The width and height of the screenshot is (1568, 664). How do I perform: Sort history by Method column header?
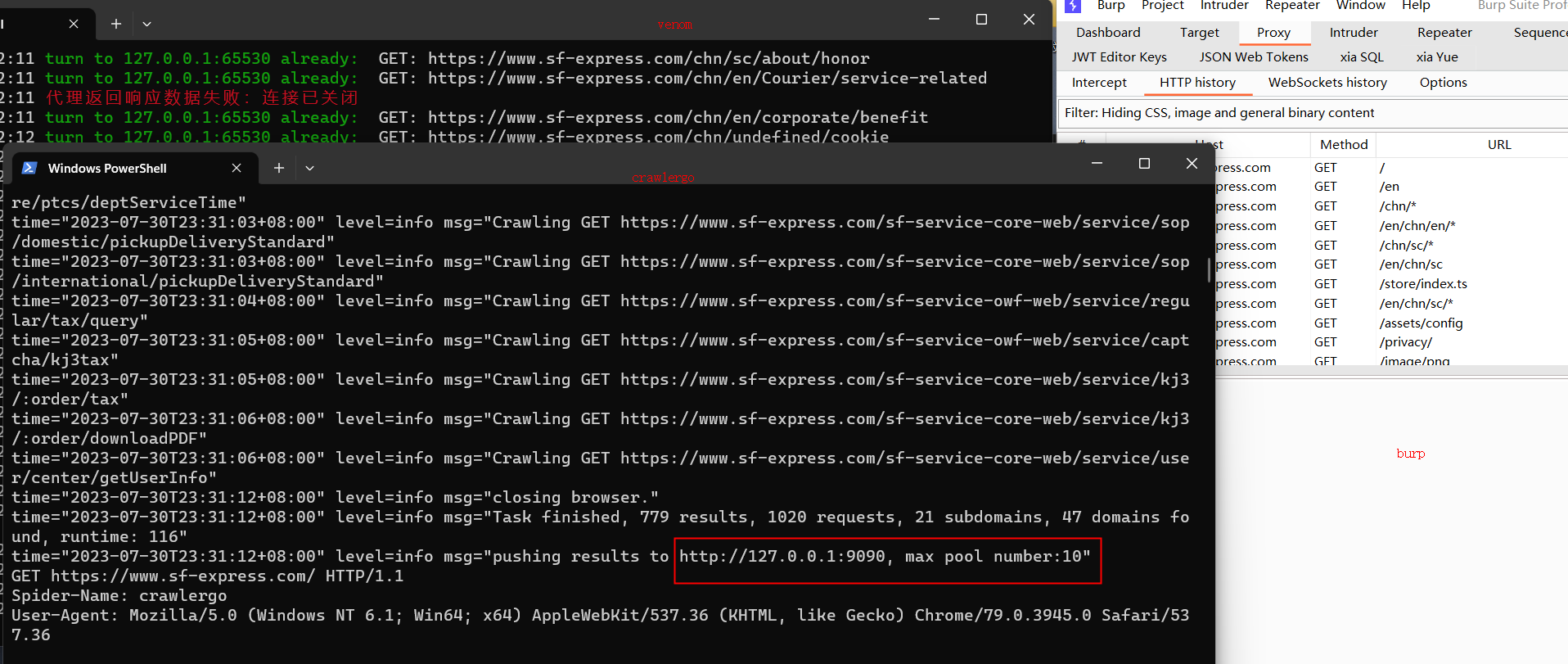click(x=1343, y=145)
